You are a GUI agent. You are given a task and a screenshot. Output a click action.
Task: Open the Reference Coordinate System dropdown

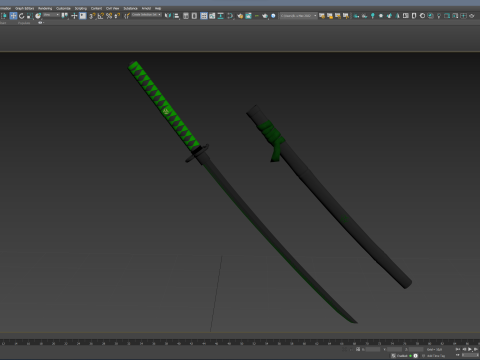point(51,15)
